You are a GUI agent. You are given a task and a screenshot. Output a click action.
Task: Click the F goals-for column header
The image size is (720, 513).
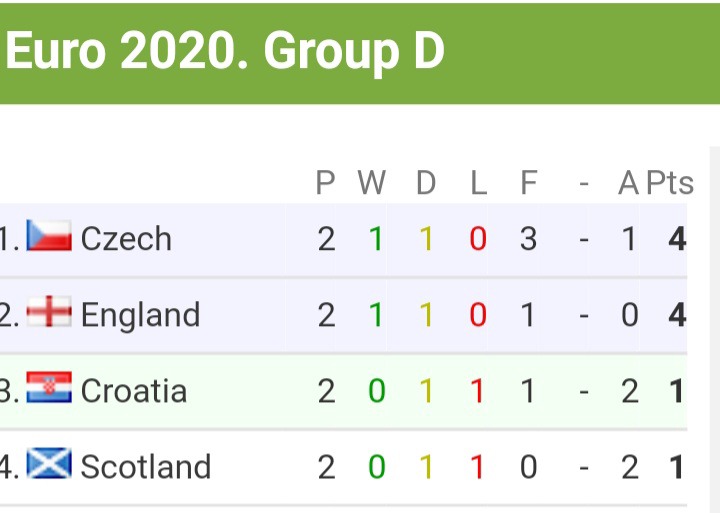pyautogui.click(x=529, y=183)
